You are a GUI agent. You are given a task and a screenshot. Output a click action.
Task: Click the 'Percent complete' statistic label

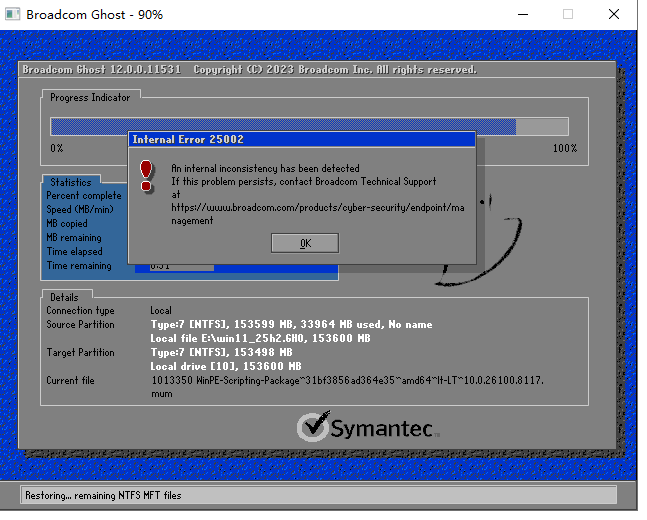tap(85, 198)
